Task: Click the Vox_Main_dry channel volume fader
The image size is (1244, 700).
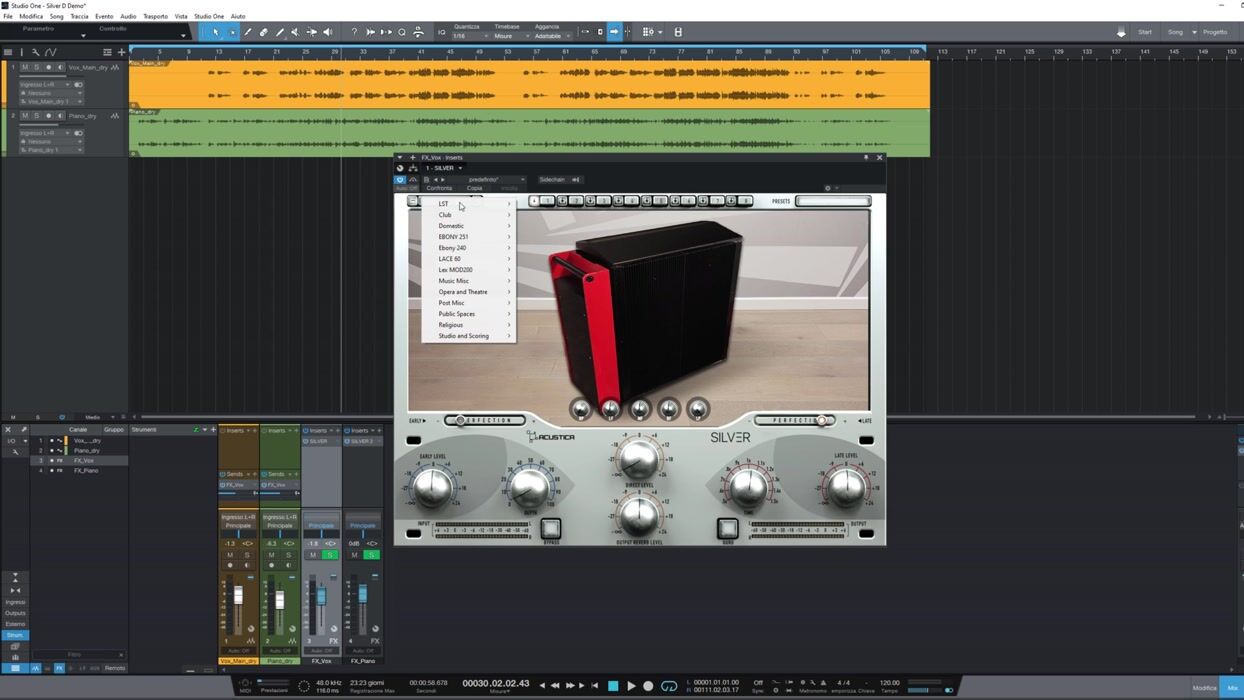Action: [238, 596]
